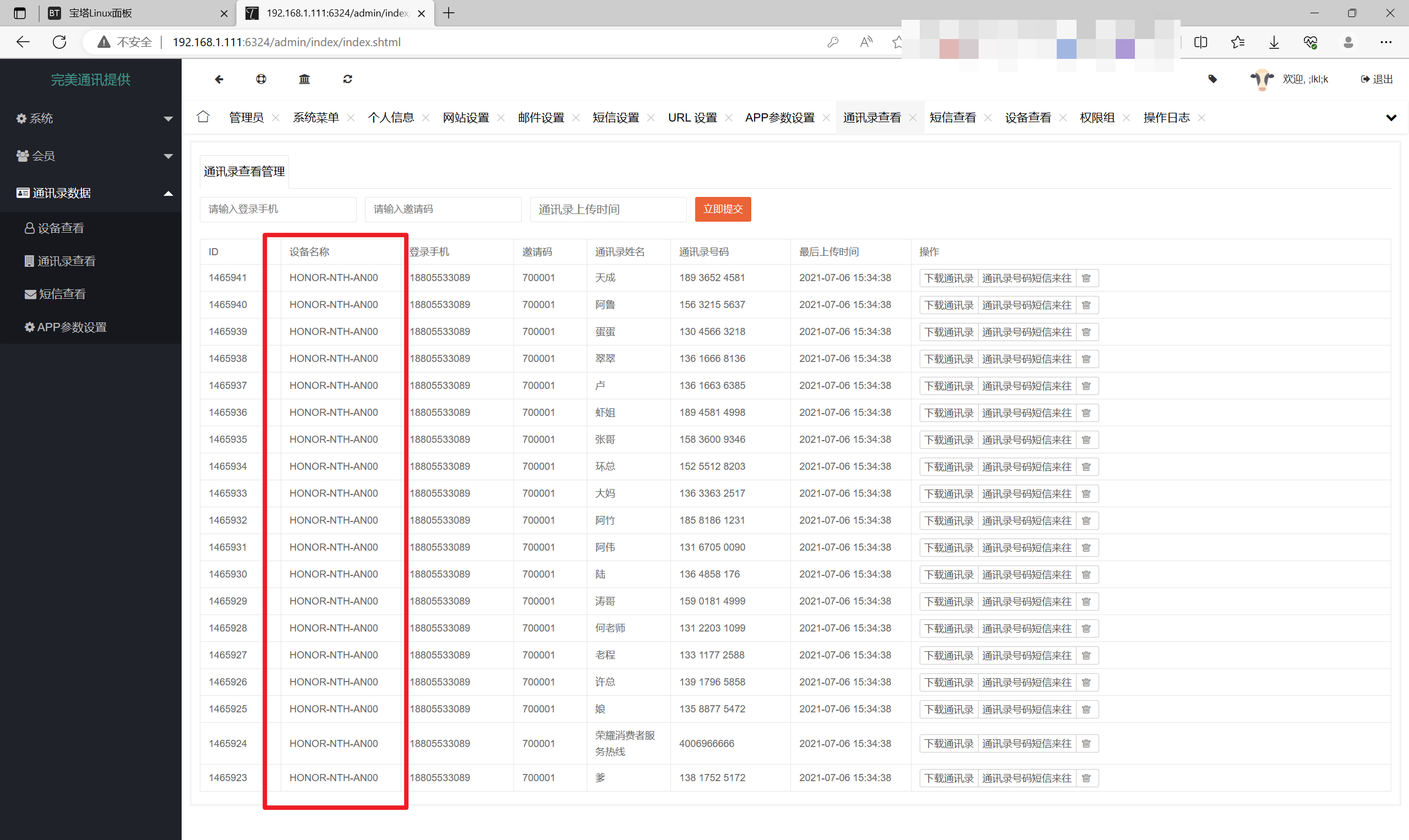Screen dimensions: 1409x840
Task: Delete record 1465938 using its trash icon
Action: 1086,359
